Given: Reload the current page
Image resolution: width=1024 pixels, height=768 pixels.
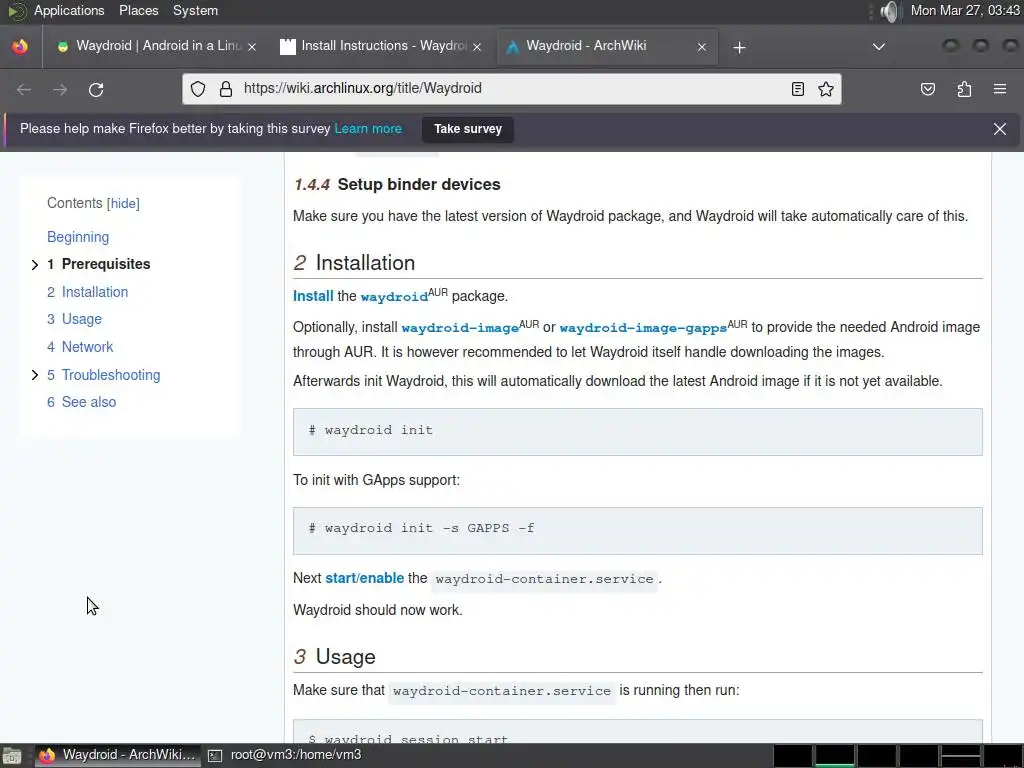Looking at the screenshot, I should click(96, 89).
